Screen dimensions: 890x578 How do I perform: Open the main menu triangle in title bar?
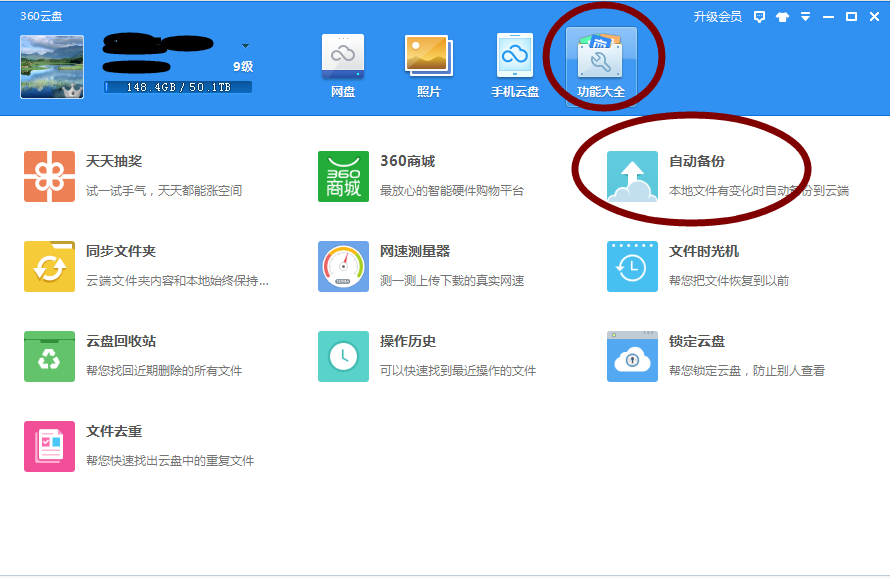tap(805, 16)
